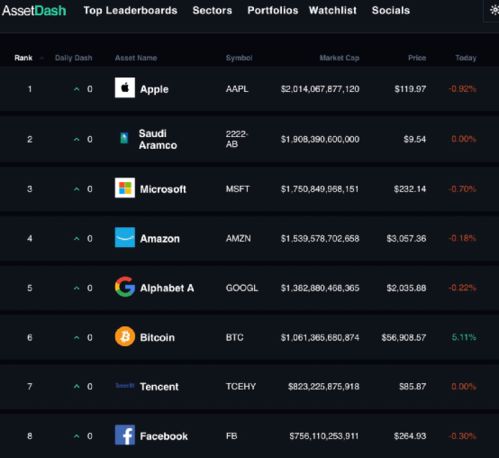Click the Saudi Aramco logo icon
499x458 pixels.
tap(124, 138)
